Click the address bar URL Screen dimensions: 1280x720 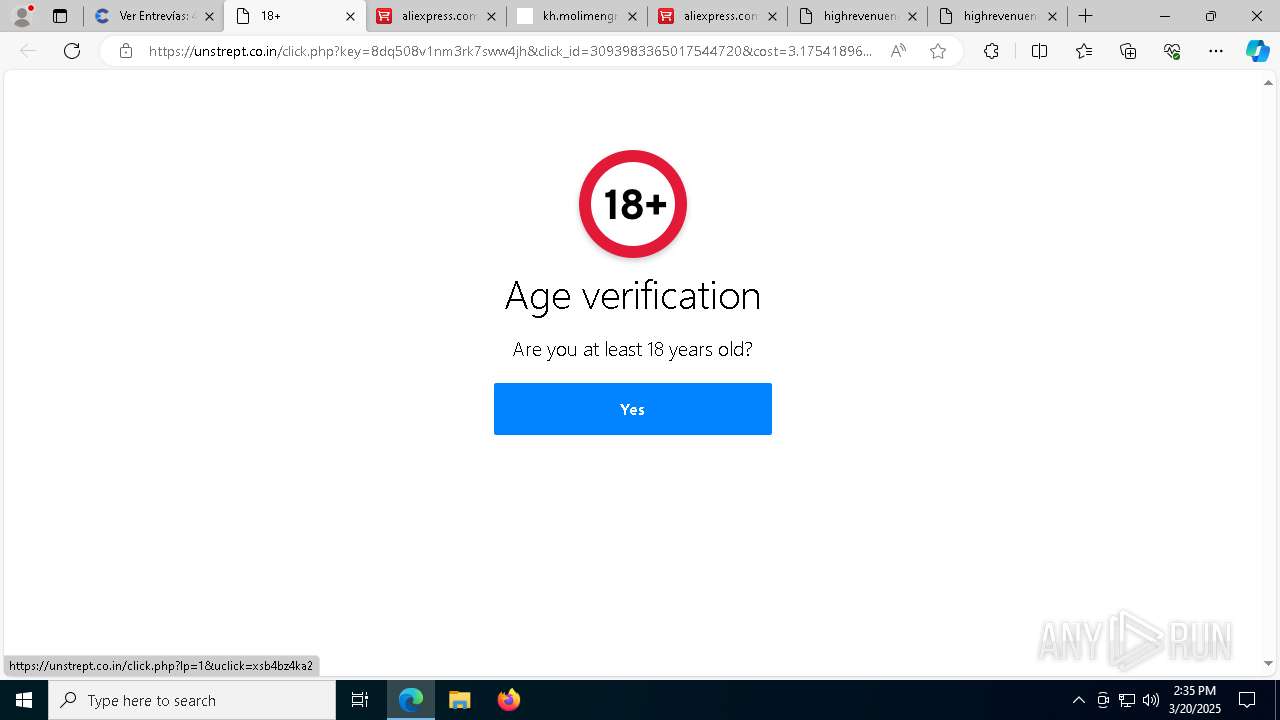(x=510, y=51)
